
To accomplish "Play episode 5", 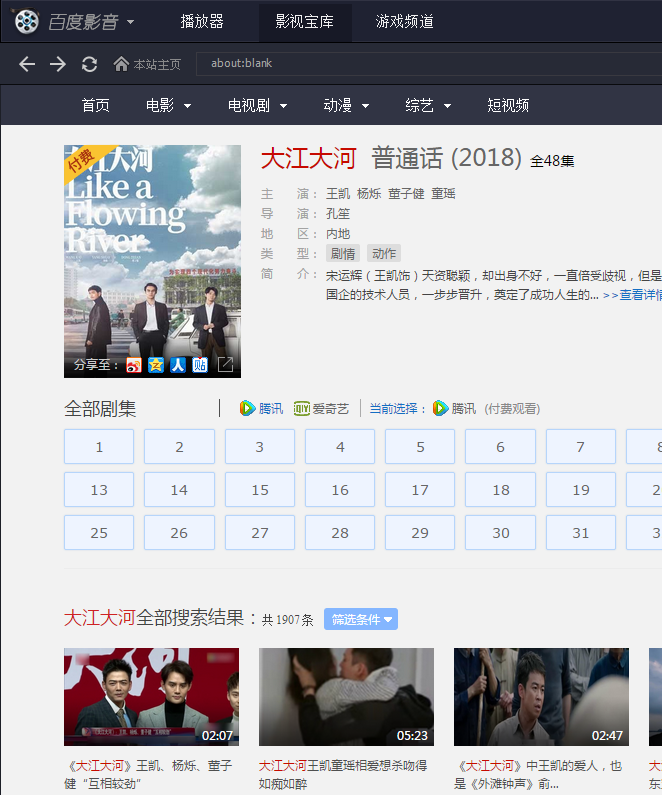I will pos(420,447).
